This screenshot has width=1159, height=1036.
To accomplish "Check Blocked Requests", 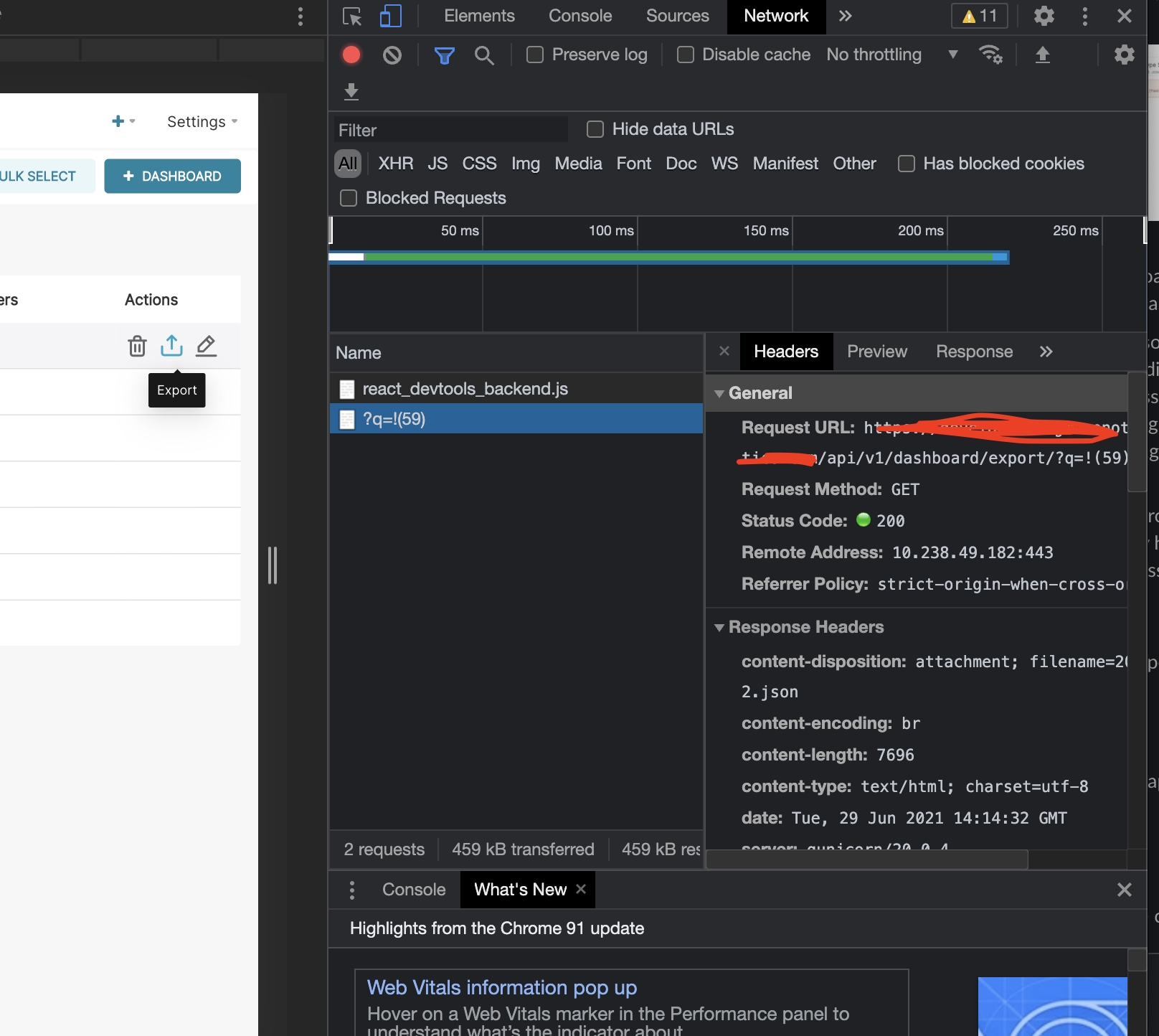I will click(349, 198).
